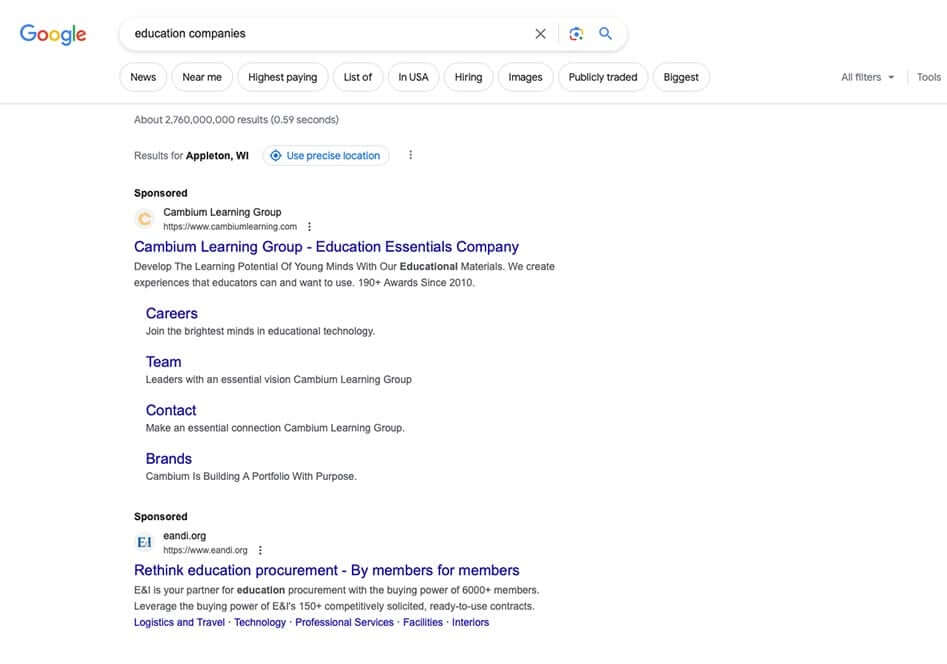
Task: Select the News filter chip
Action: 143,77
